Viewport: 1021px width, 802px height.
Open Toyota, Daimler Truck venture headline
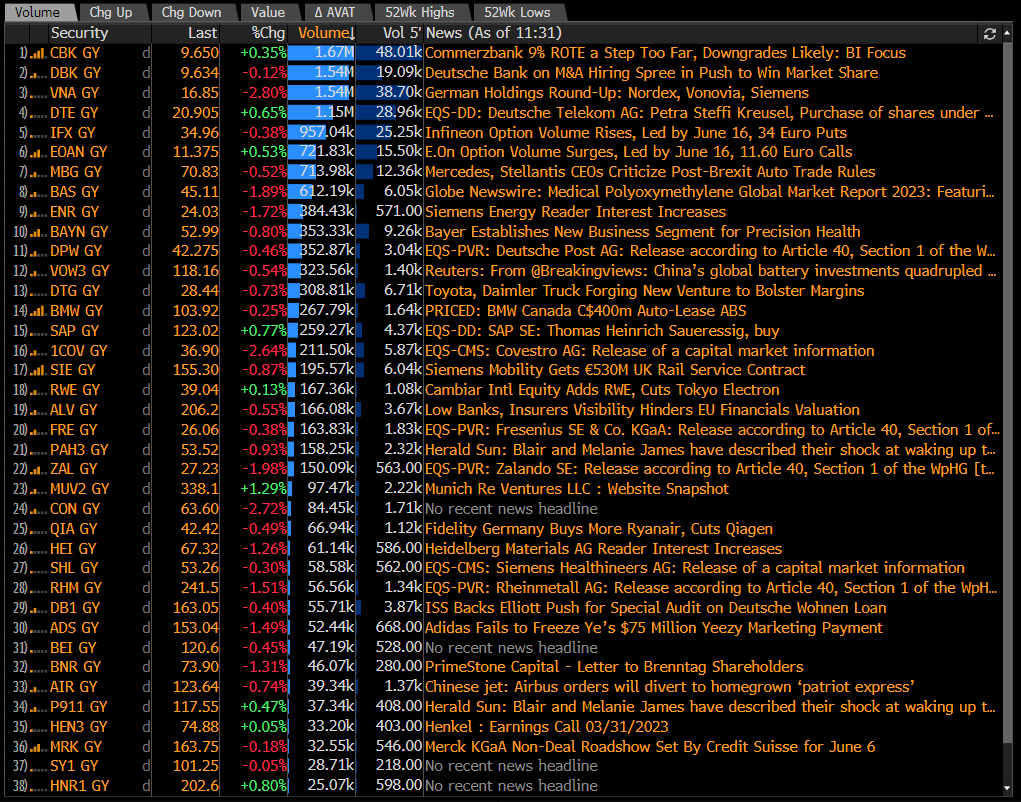(645, 291)
